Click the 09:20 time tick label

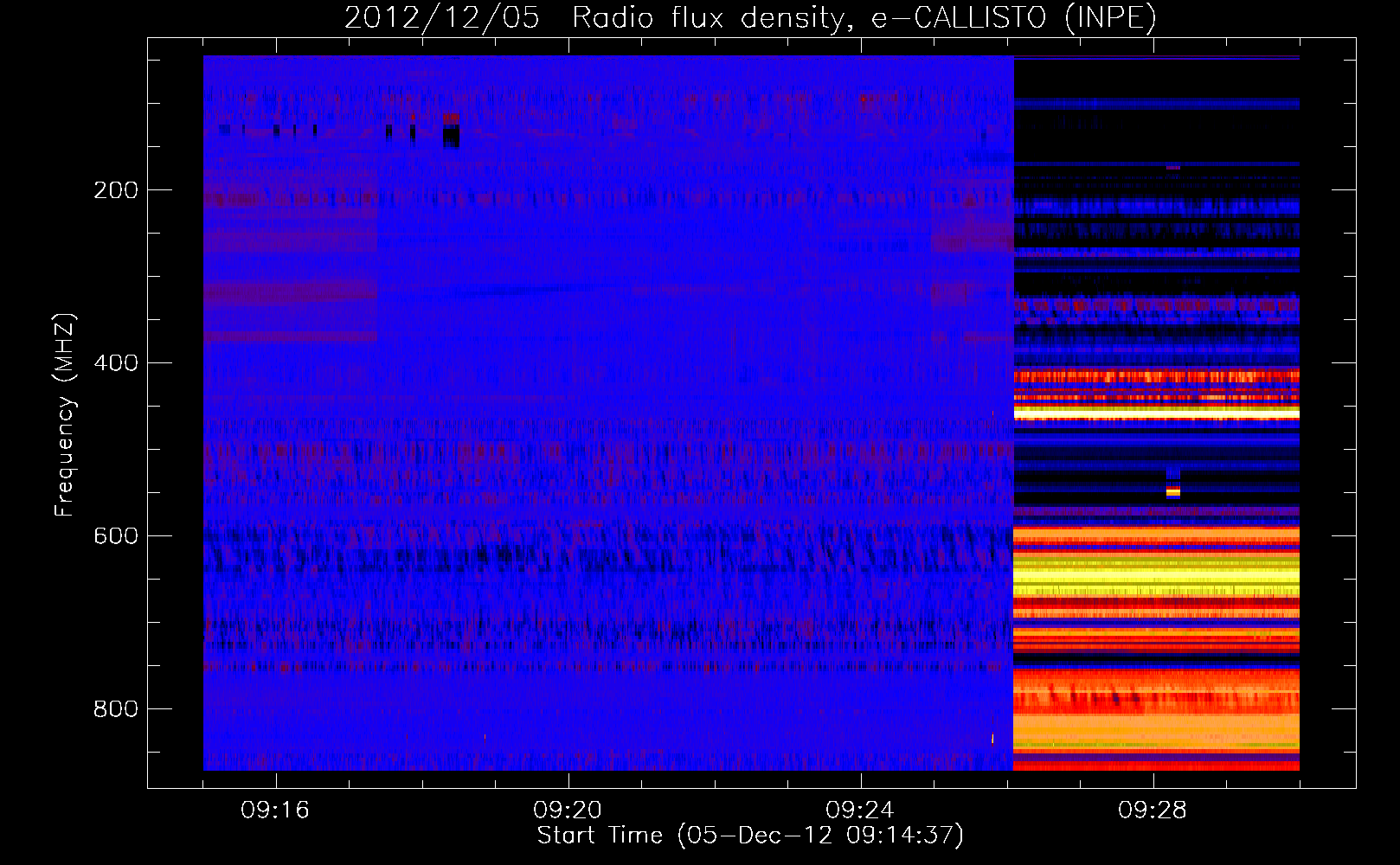tap(568, 811)
